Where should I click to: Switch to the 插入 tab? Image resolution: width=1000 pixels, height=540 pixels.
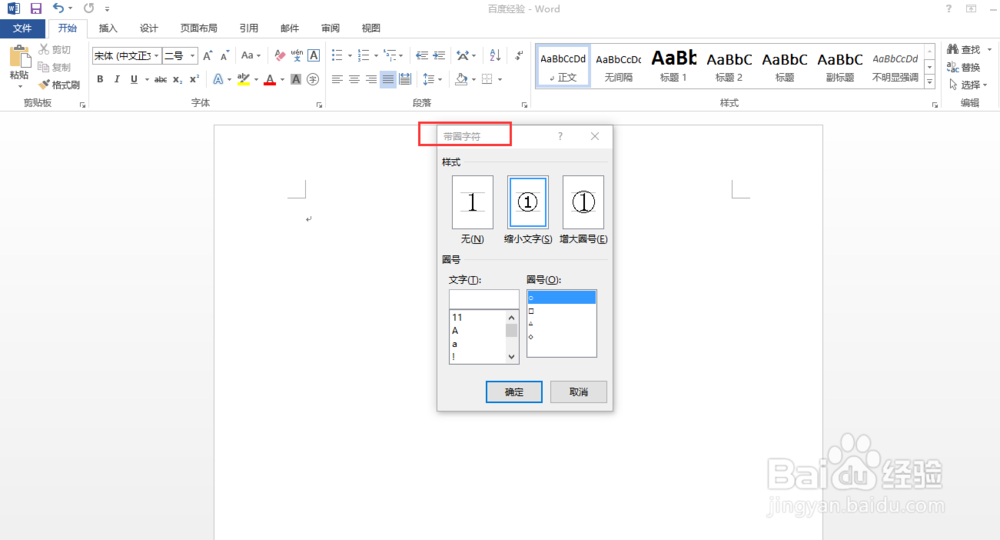pos(108,28)
